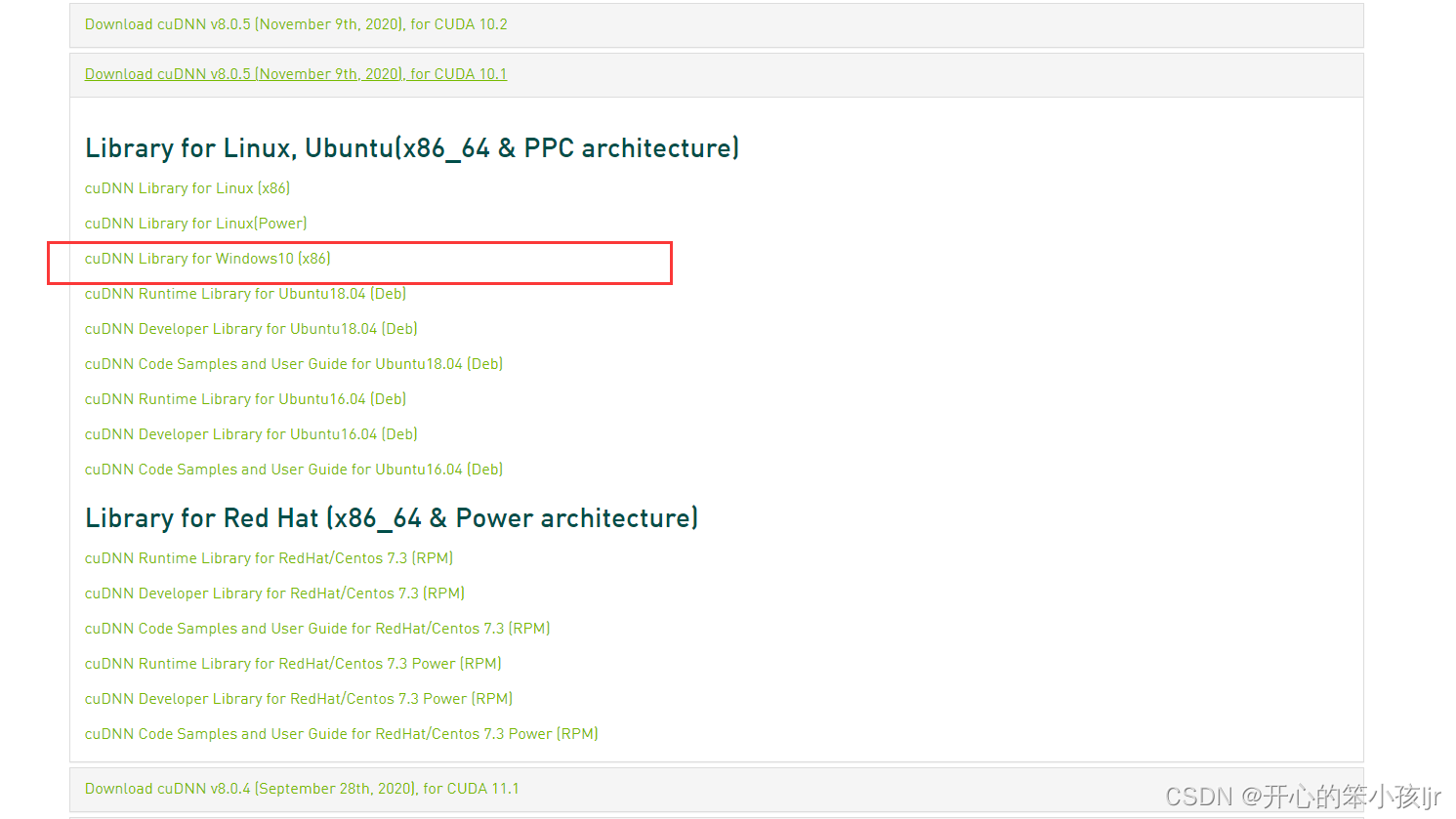Viewport: 1456px width, 819px height.
Task: Open Code Samples and User Guide Ubuntu18.04
Action: [x=294, y=364]
